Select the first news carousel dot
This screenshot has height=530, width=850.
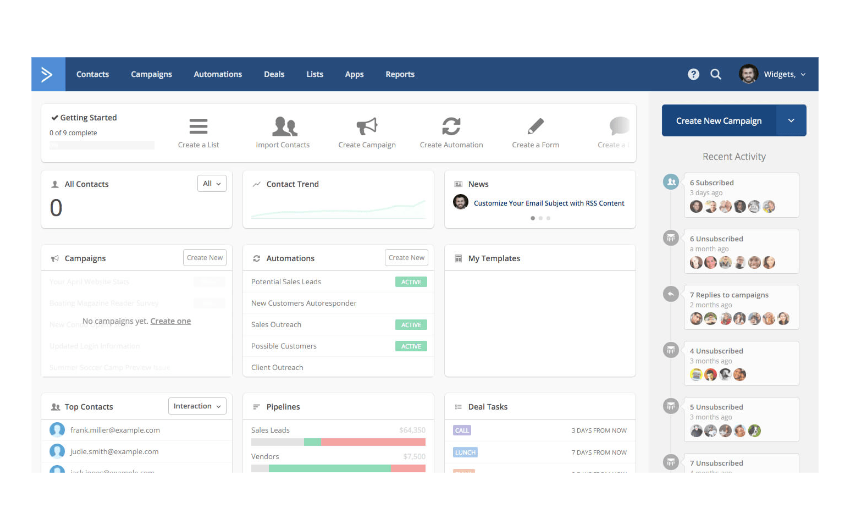point(533,218)
